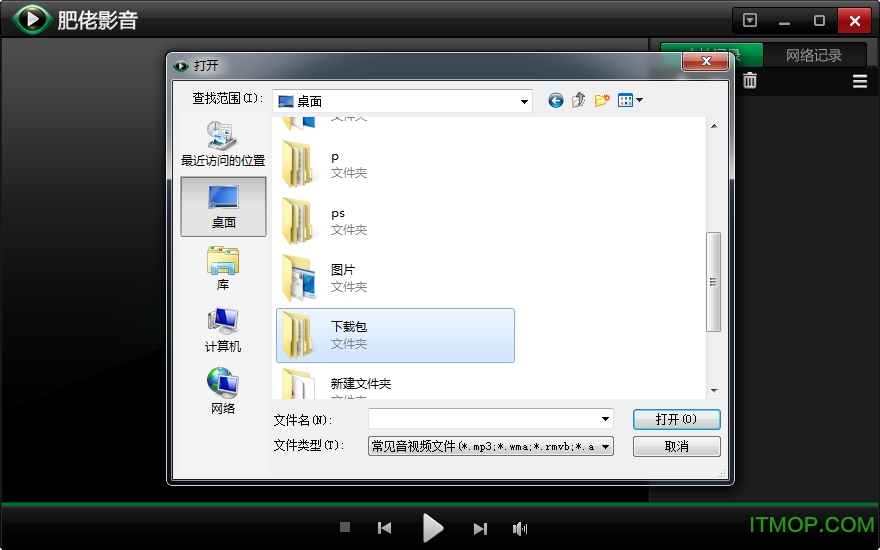Open the view menu icon in the dialog
This screenshot has height=550, width=880.
point(625,100)
